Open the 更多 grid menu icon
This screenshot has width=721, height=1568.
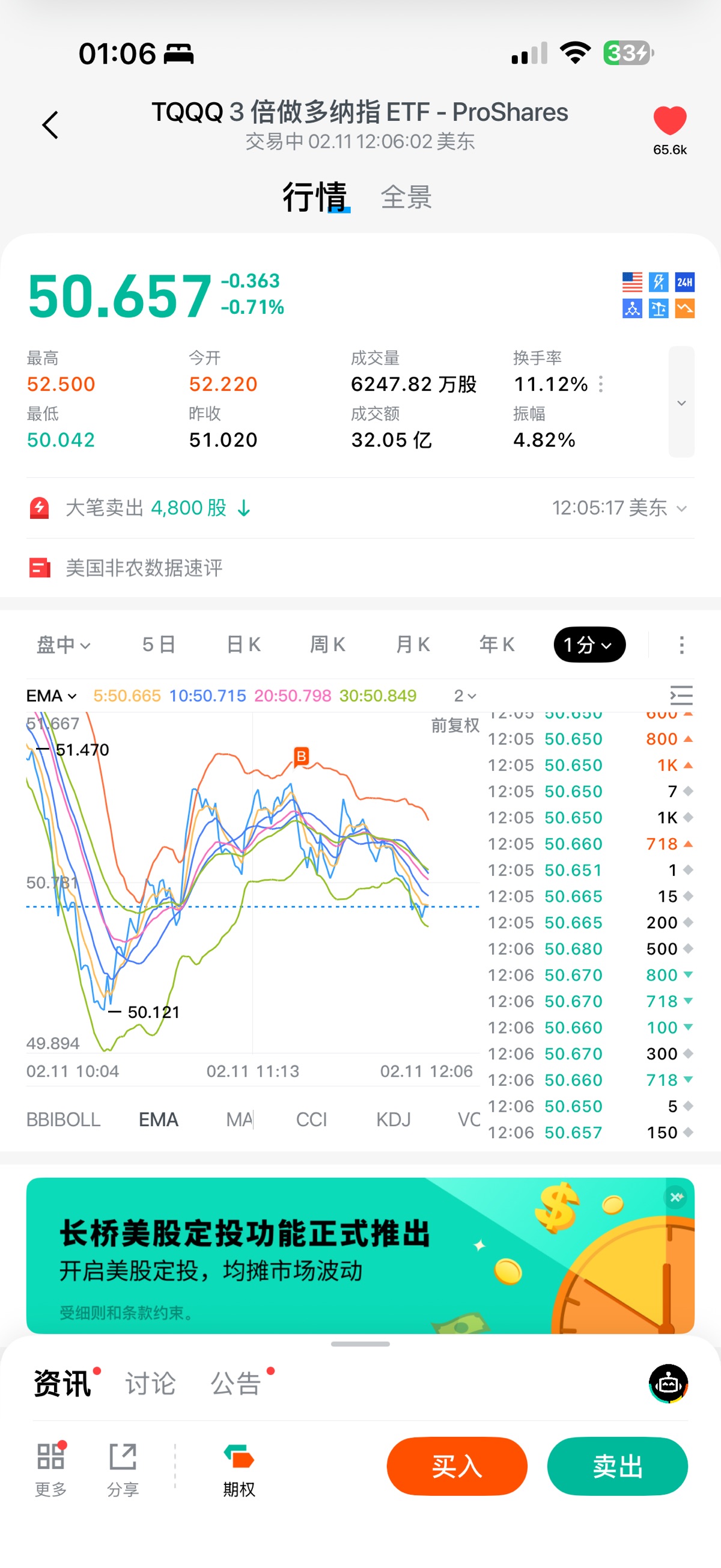pyautogui.click(x=50, y=1468)
